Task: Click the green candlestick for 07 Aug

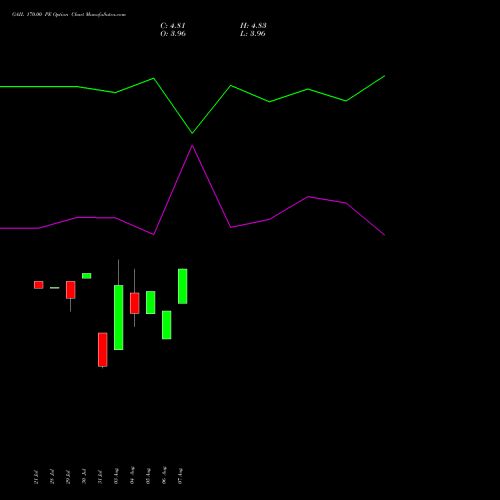Action: (183, 286)
